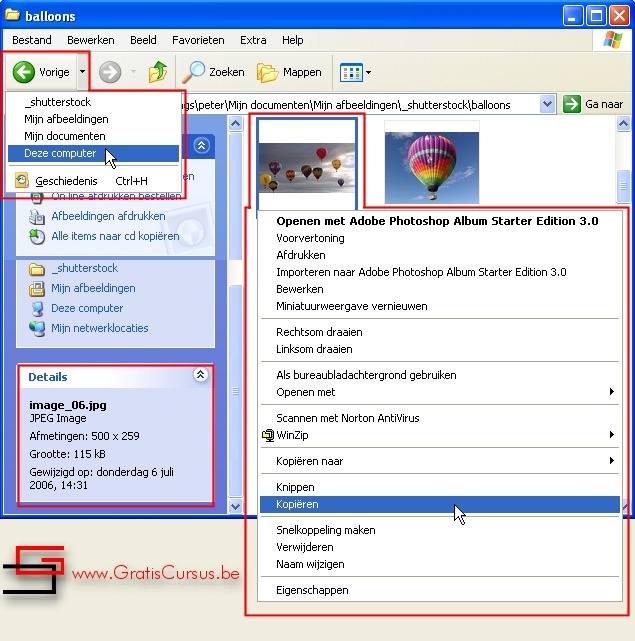This screenshot has width=635, height=641.
Task: Click left pane scrollbar down arrow
Action: pos(236,507)
